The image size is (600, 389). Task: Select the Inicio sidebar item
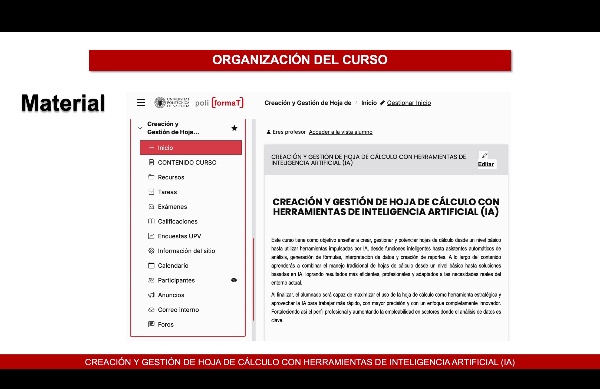tap(191, 148)
